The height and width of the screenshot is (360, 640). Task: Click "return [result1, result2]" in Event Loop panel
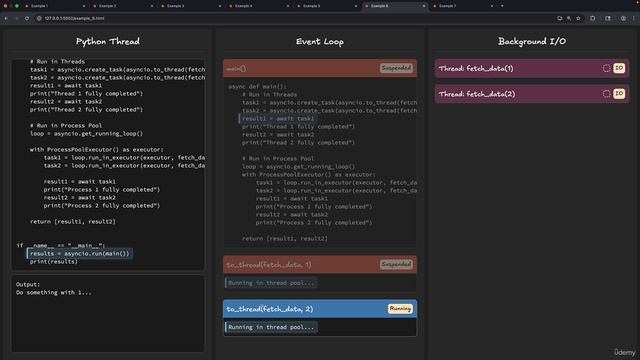tap(285, 239)
